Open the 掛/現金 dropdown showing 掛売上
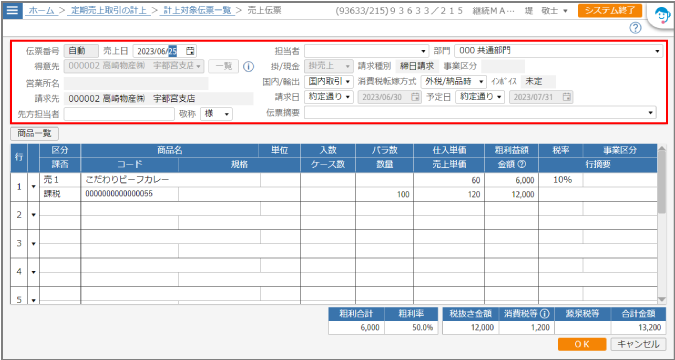 pyautogui.click(x=329, y=66)
